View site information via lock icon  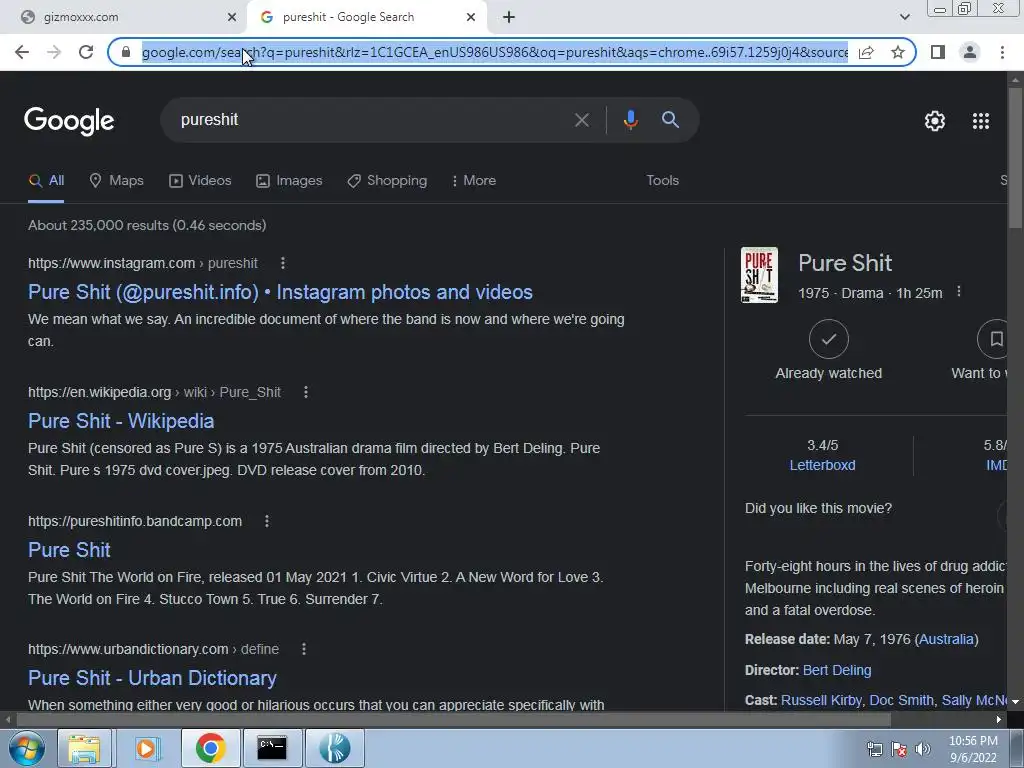(x=126, y=52)
